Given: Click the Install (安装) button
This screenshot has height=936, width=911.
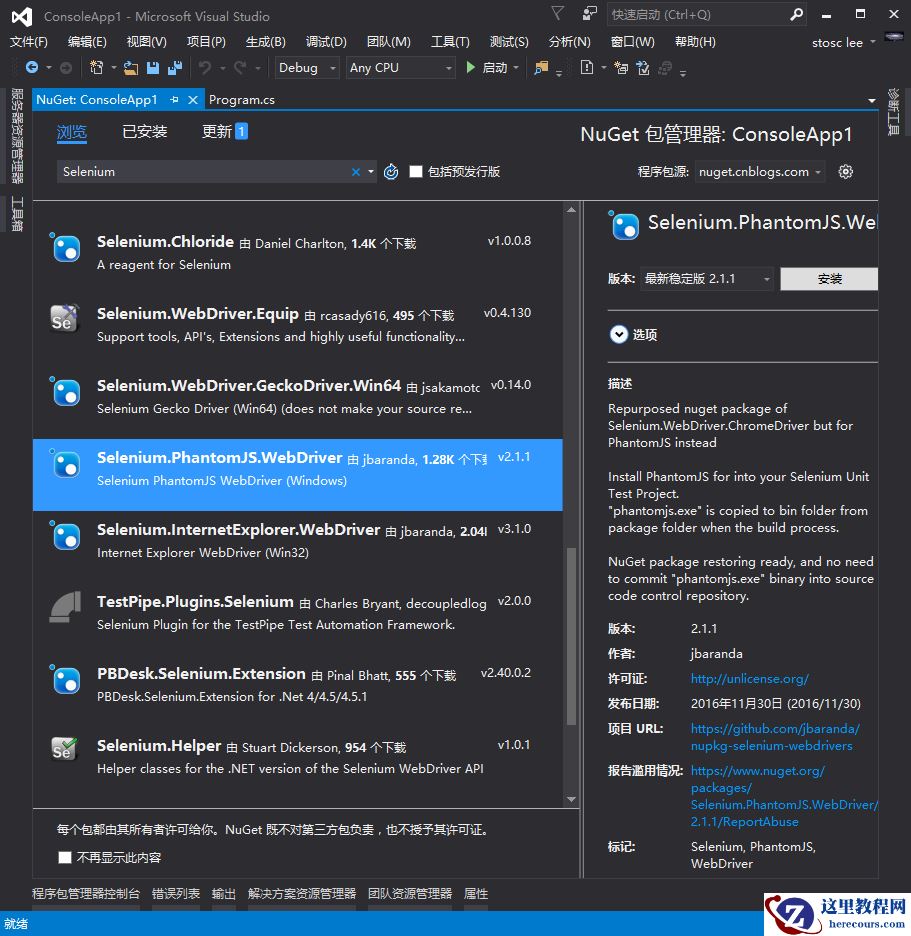Looking at the screenshot, I should pyautogui.click(x=829, y=279).
